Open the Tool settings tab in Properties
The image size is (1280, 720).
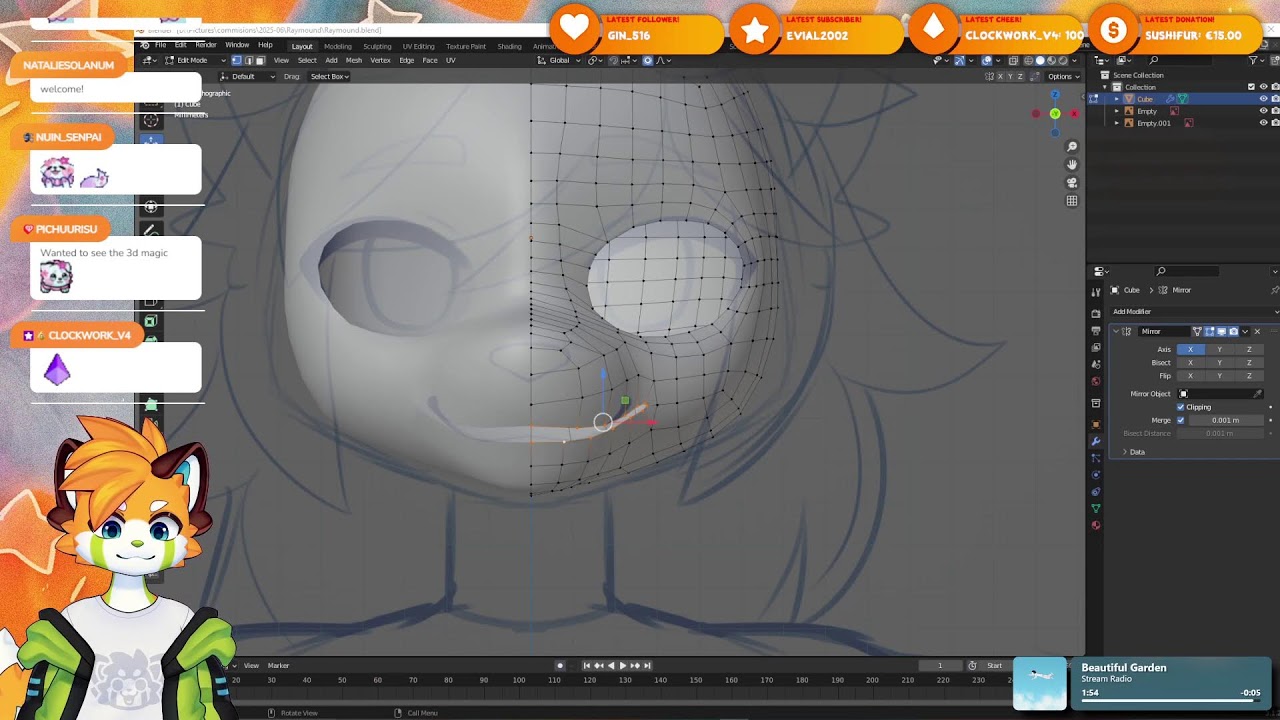coord(1096,292)
